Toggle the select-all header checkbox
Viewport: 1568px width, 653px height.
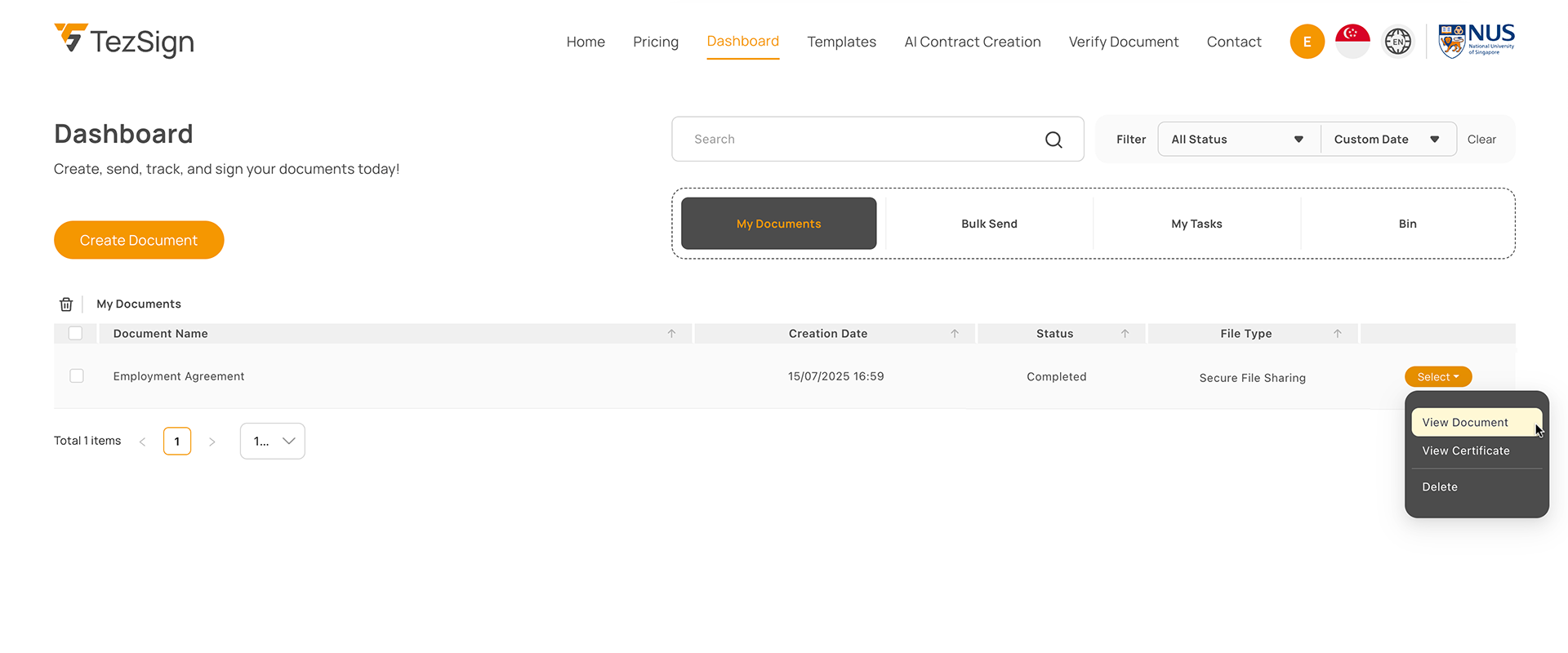pyautogui.click(x=76, y=333)
